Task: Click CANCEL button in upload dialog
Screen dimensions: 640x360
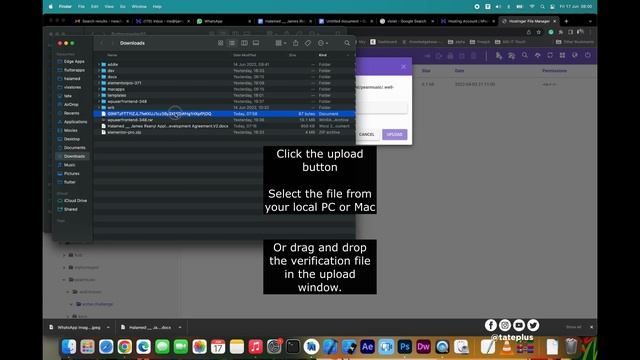Action: coord(367,134)
